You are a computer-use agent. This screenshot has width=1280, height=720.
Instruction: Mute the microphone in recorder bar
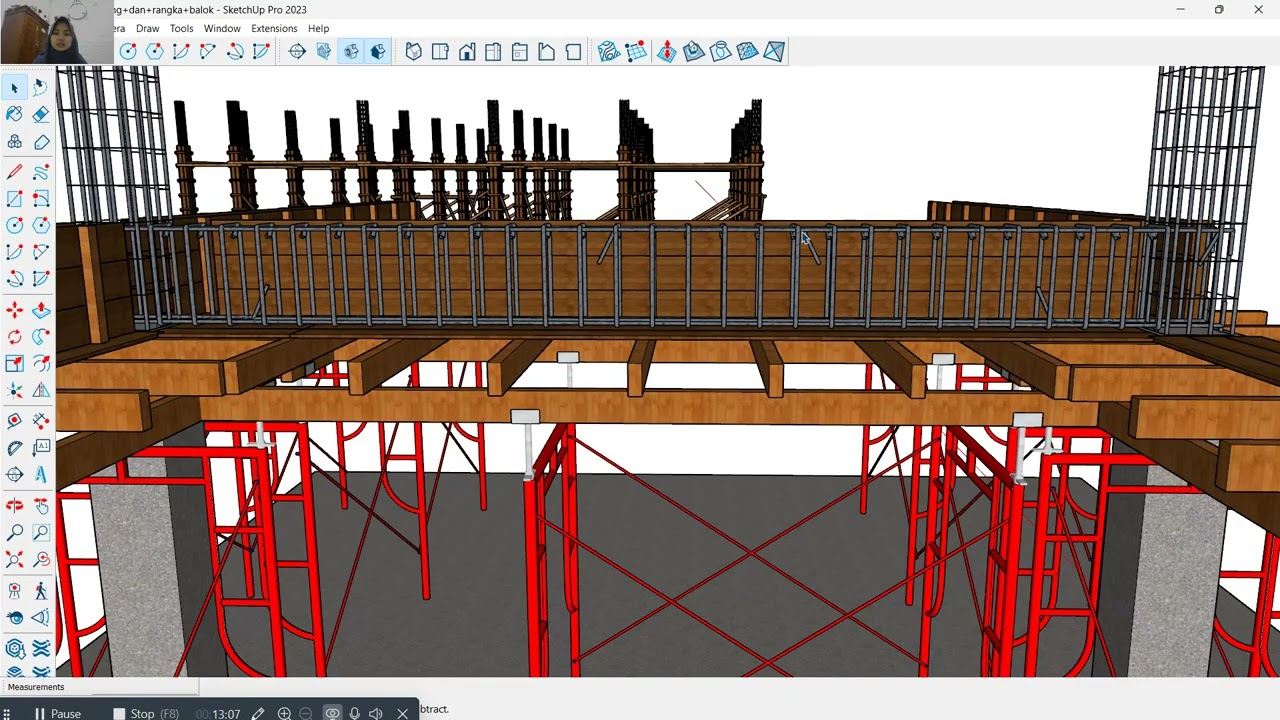click(x=354, y=713)
